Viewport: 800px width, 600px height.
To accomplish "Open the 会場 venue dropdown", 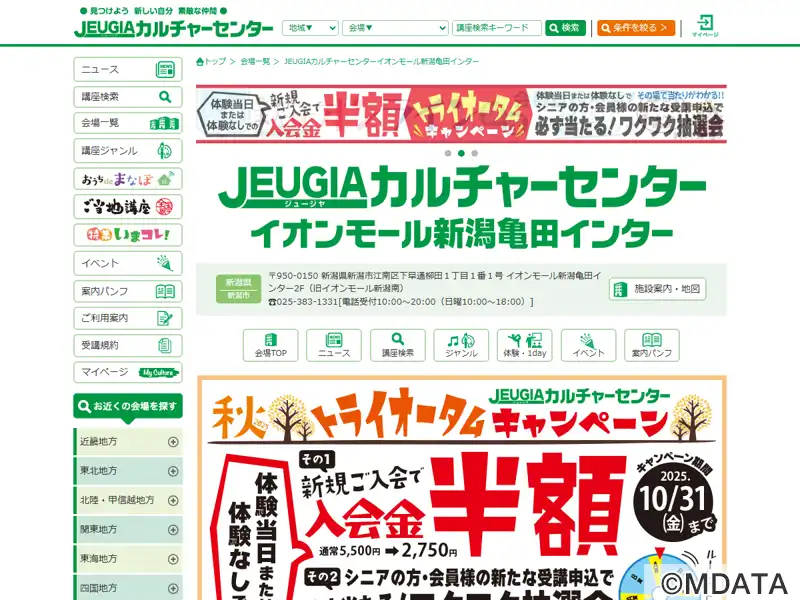I will [395, 28].
